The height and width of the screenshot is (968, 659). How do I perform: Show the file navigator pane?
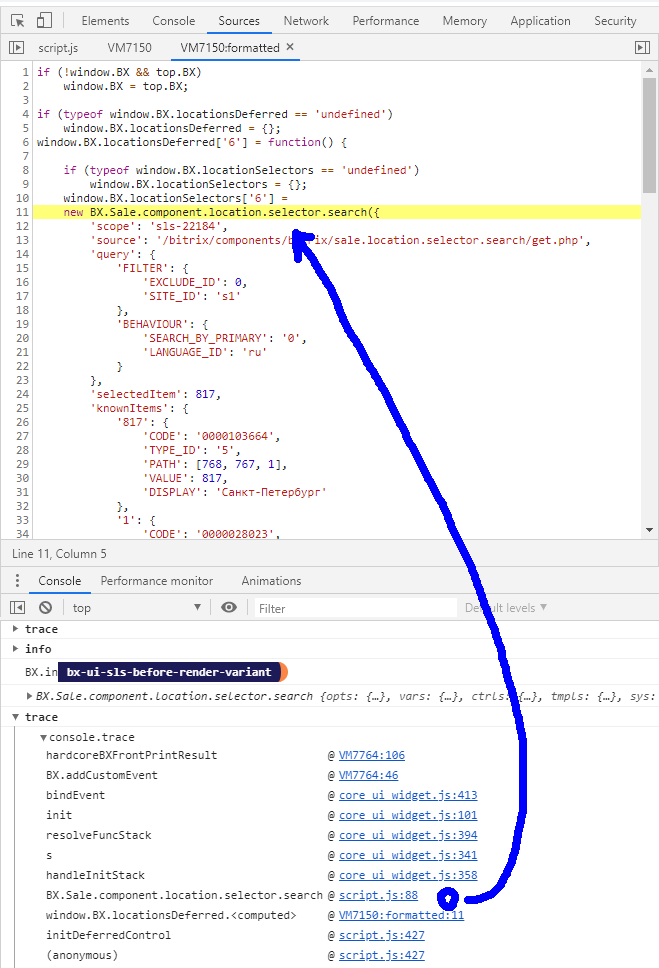(16, 47)
